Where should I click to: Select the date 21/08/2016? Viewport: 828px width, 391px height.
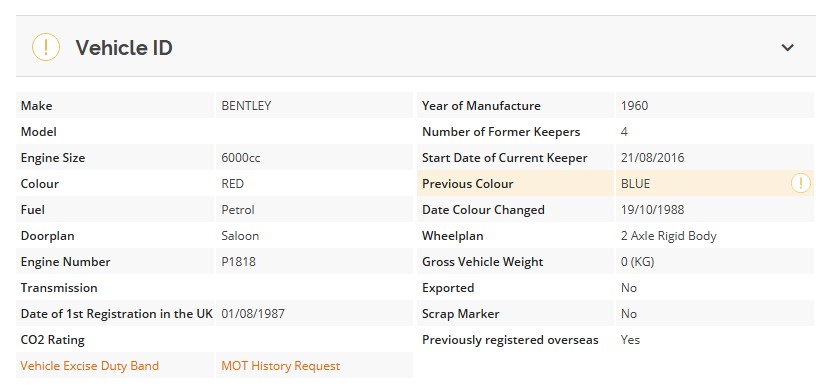[652, 158]
